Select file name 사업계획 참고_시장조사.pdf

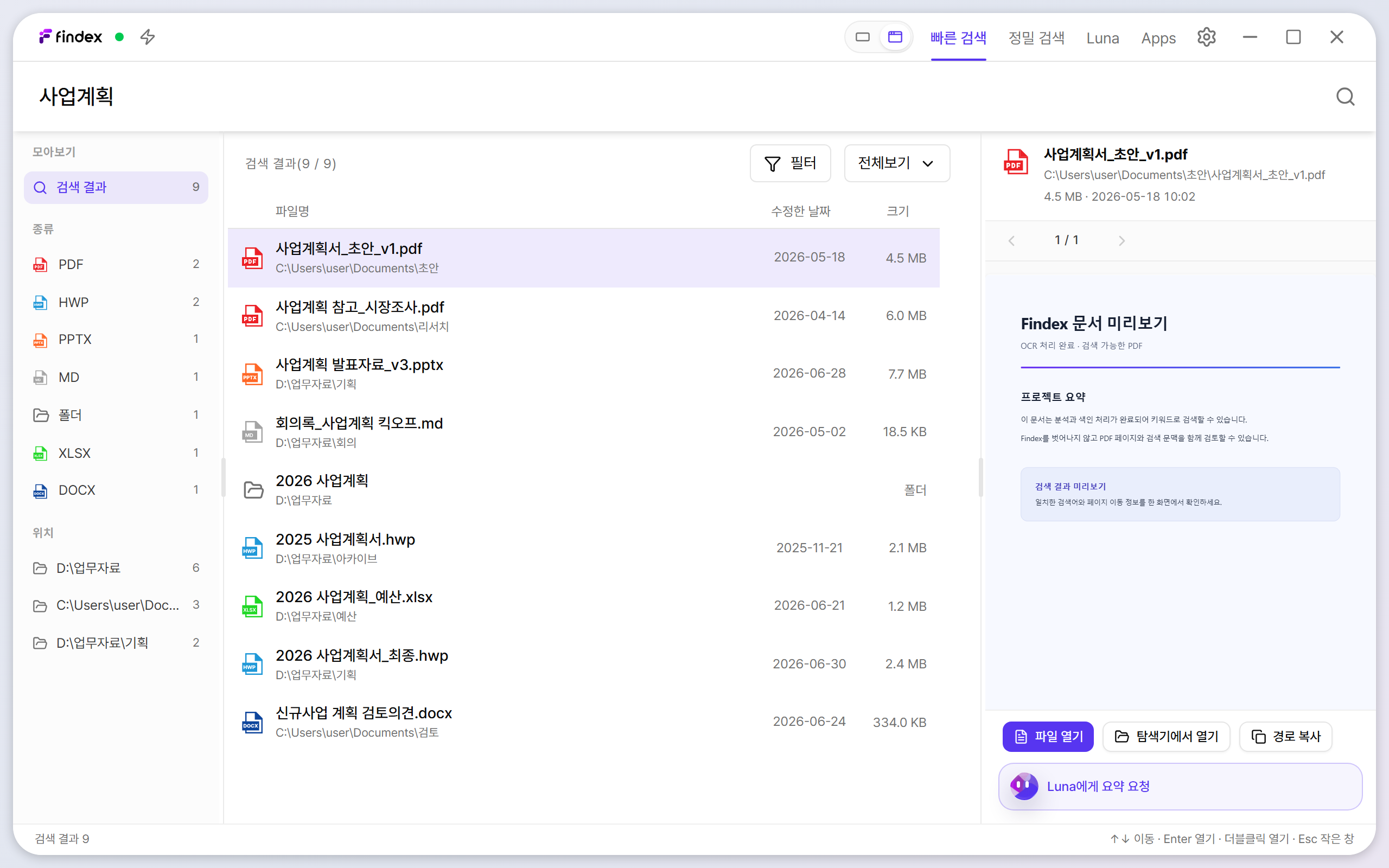click(360, 307)
